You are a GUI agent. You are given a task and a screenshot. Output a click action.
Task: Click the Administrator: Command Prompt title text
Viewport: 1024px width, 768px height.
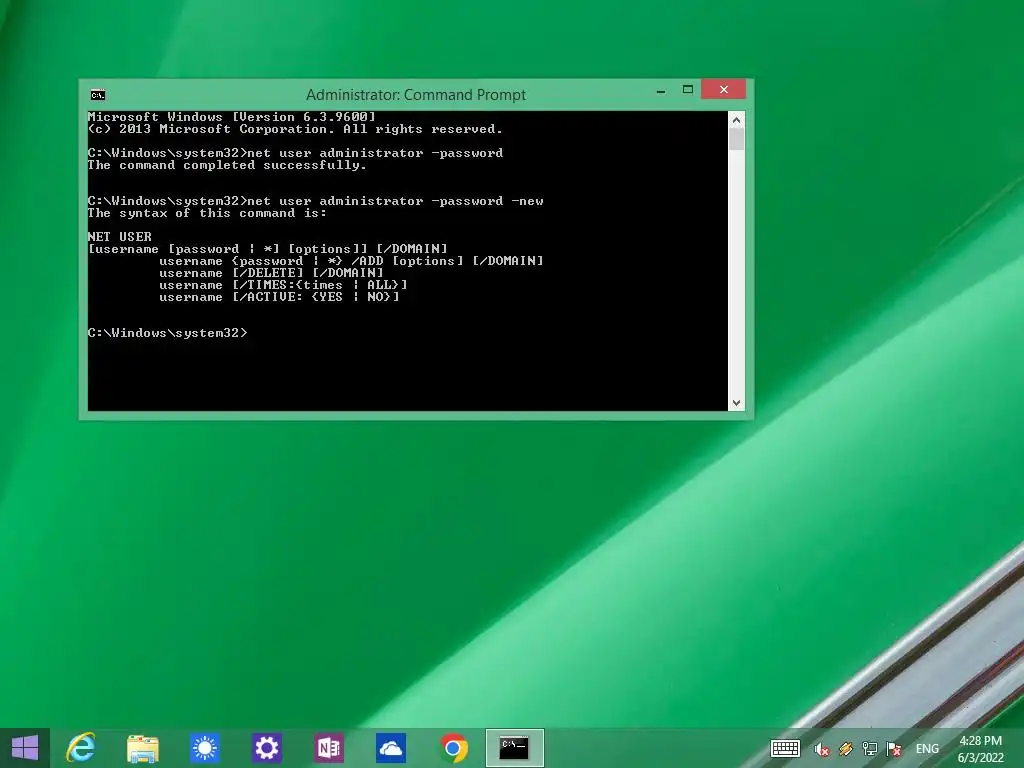(x=416, y=95)
